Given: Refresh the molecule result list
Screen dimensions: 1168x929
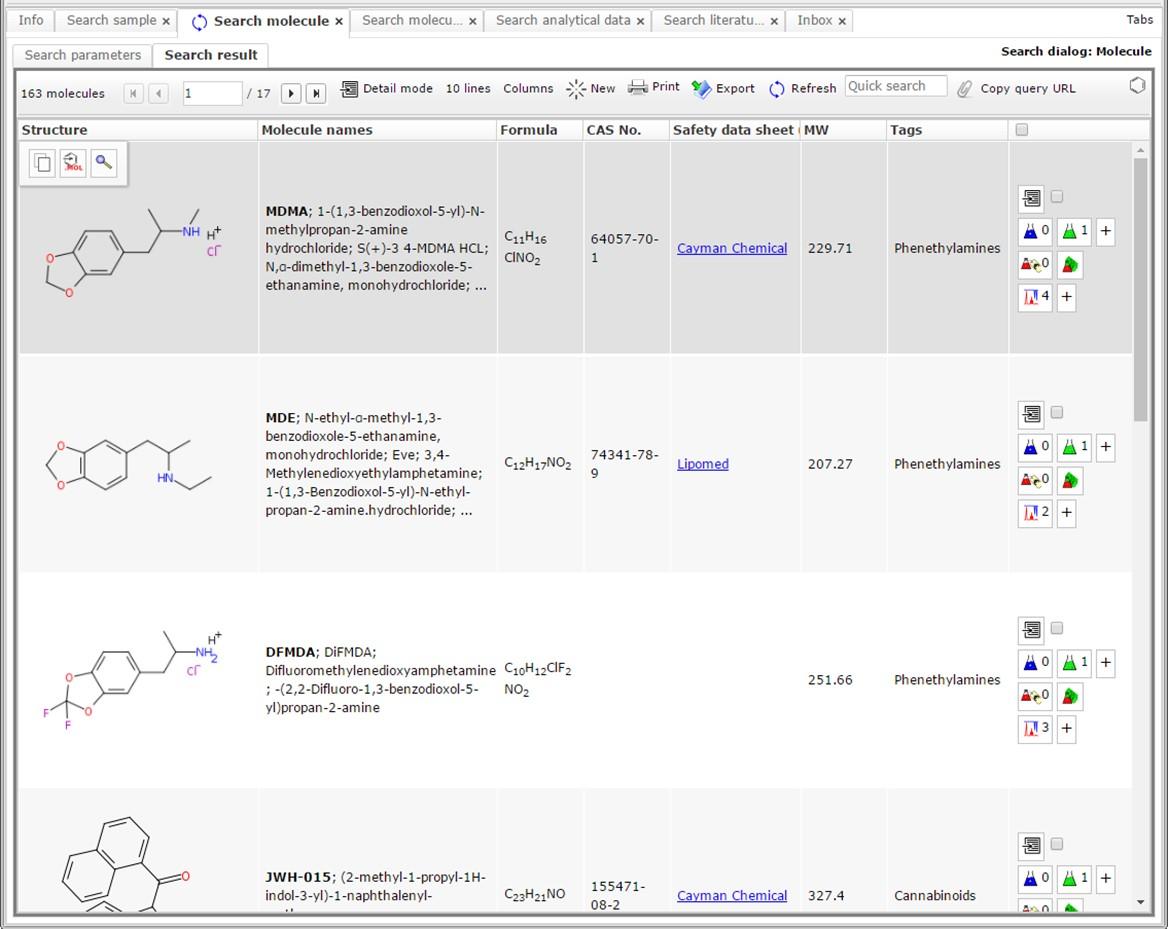Looking at the screenshot, I should pyautogui.click(x=802, y=89).
